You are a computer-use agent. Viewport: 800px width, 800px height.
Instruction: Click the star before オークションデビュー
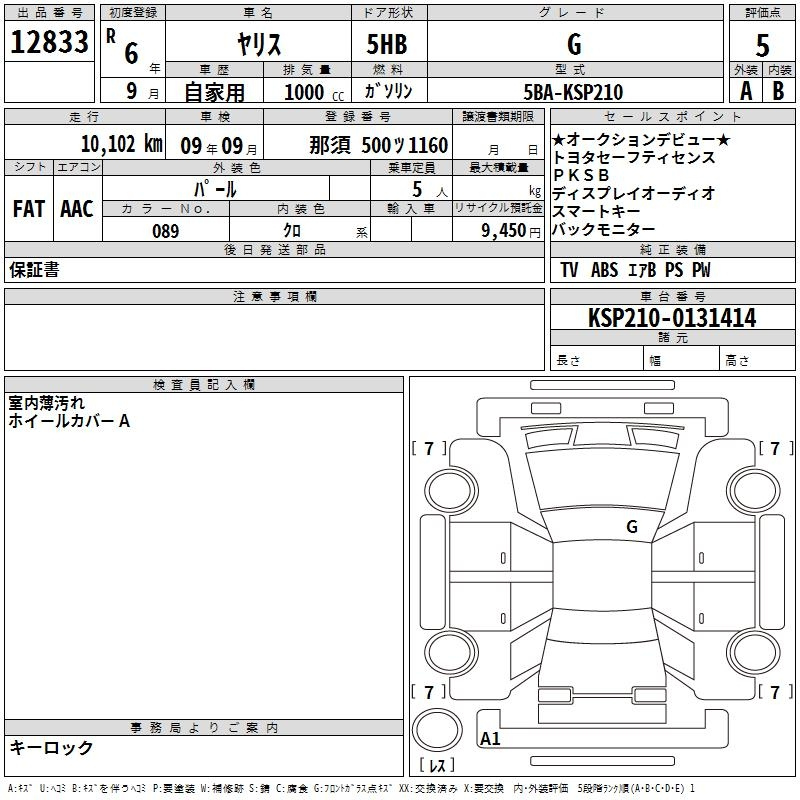559,140
